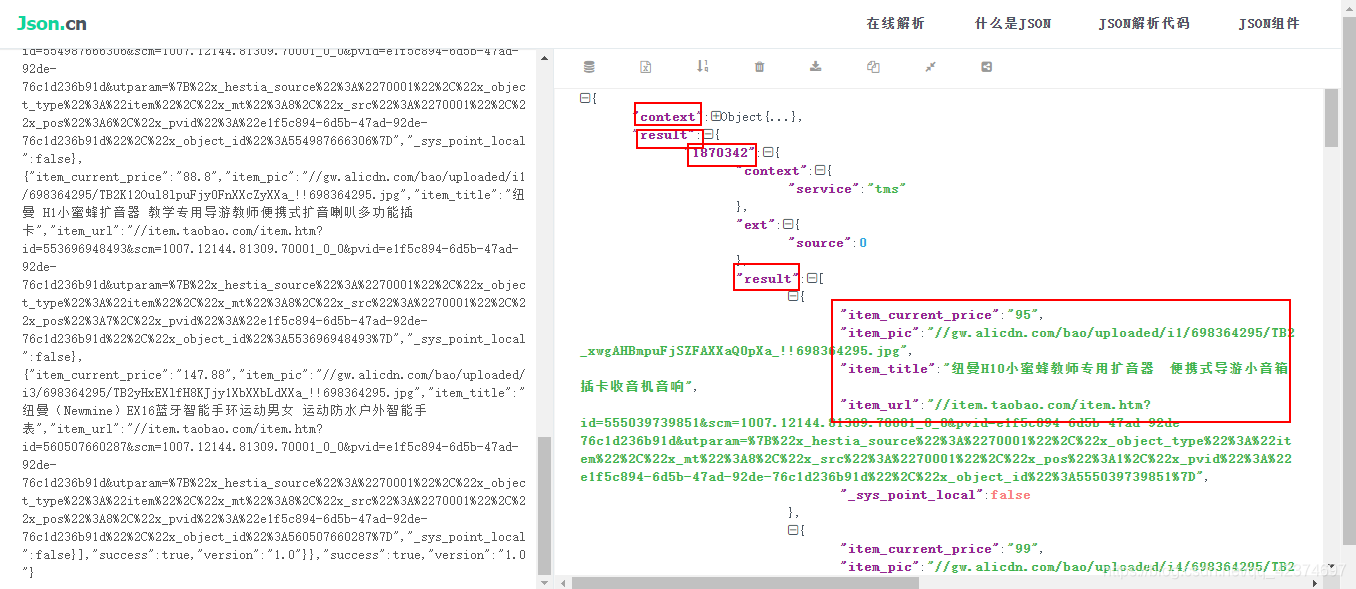
Task: Collapse the 1870342 object node
Action: click(x=767, y=153)
